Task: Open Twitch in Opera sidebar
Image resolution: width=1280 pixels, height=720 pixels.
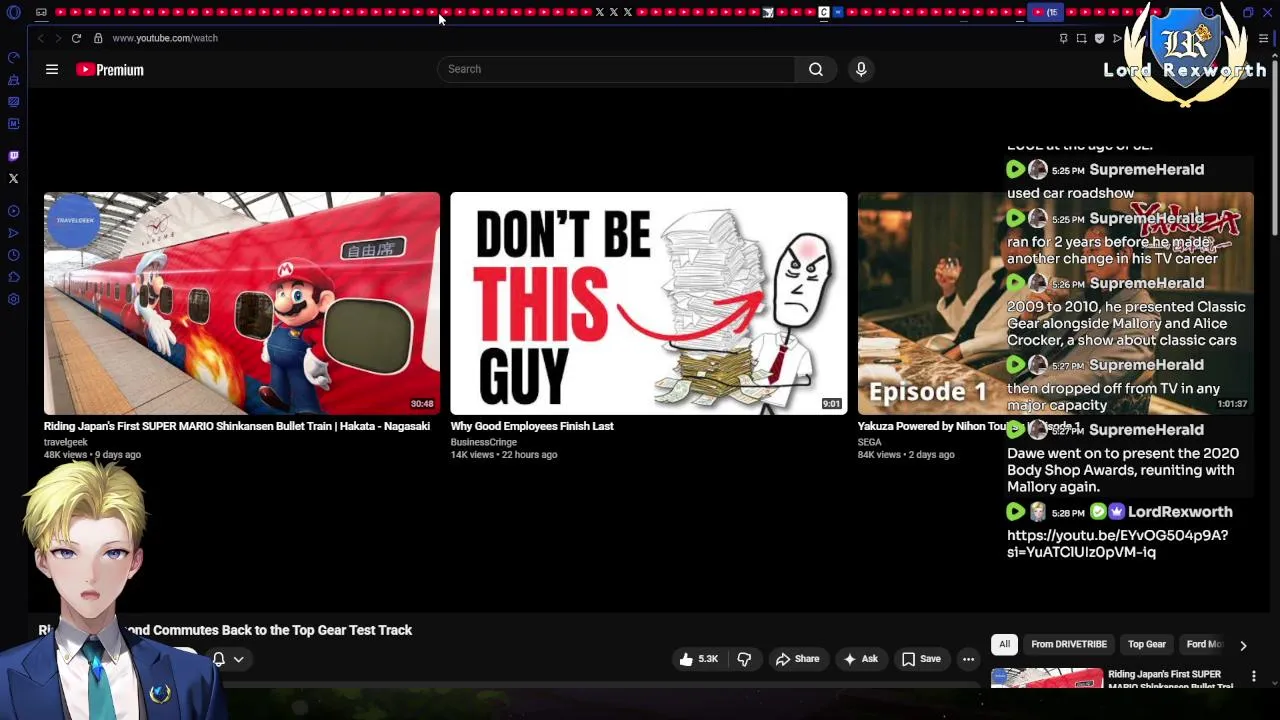Action: (13, 156)
